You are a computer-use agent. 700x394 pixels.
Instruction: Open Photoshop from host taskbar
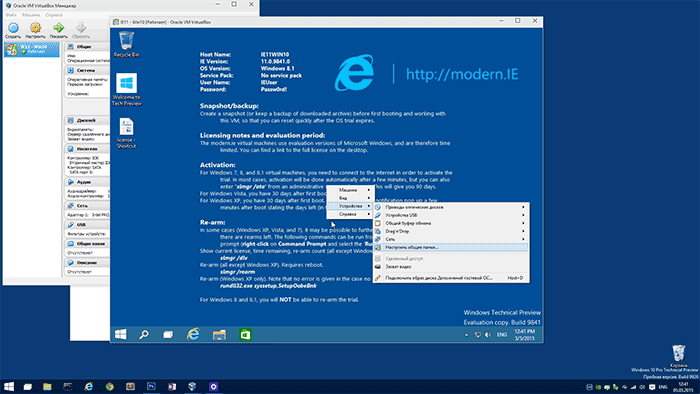[151, 386]
